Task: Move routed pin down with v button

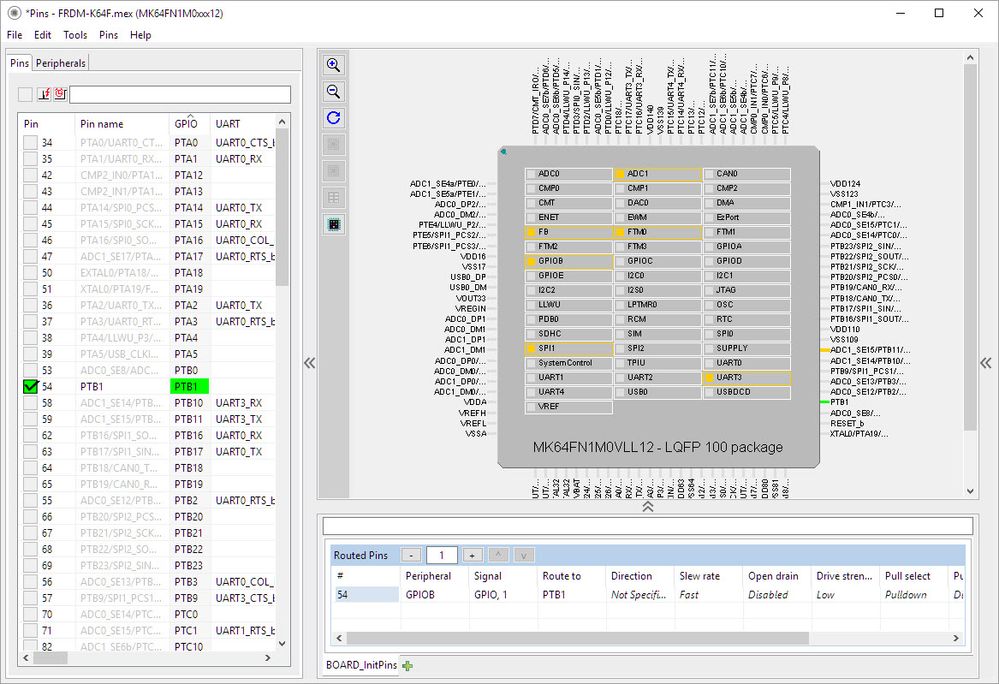Action: [524, 555]
